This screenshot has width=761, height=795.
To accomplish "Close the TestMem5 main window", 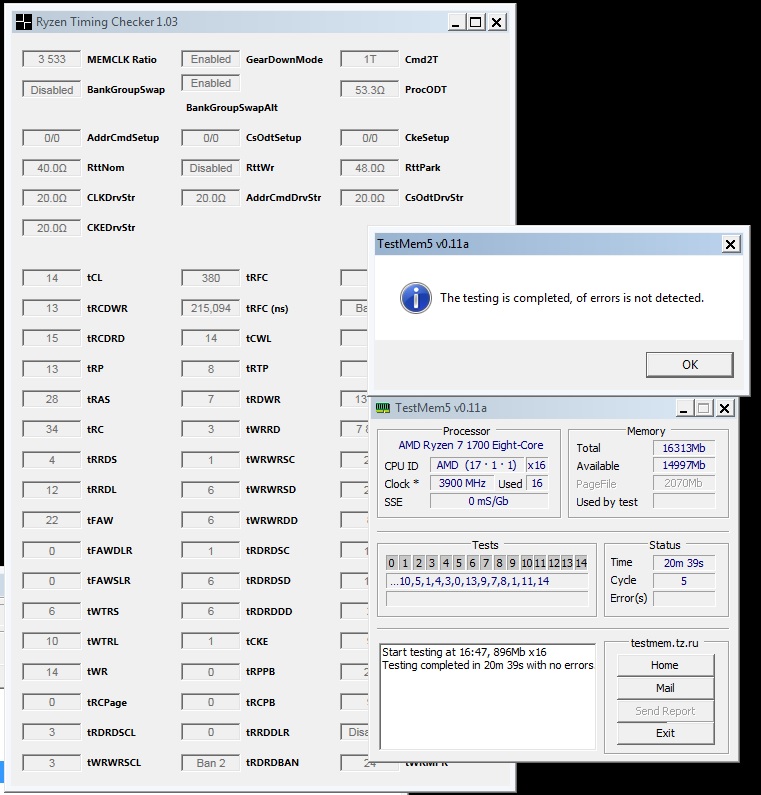I will click(724, 408).
